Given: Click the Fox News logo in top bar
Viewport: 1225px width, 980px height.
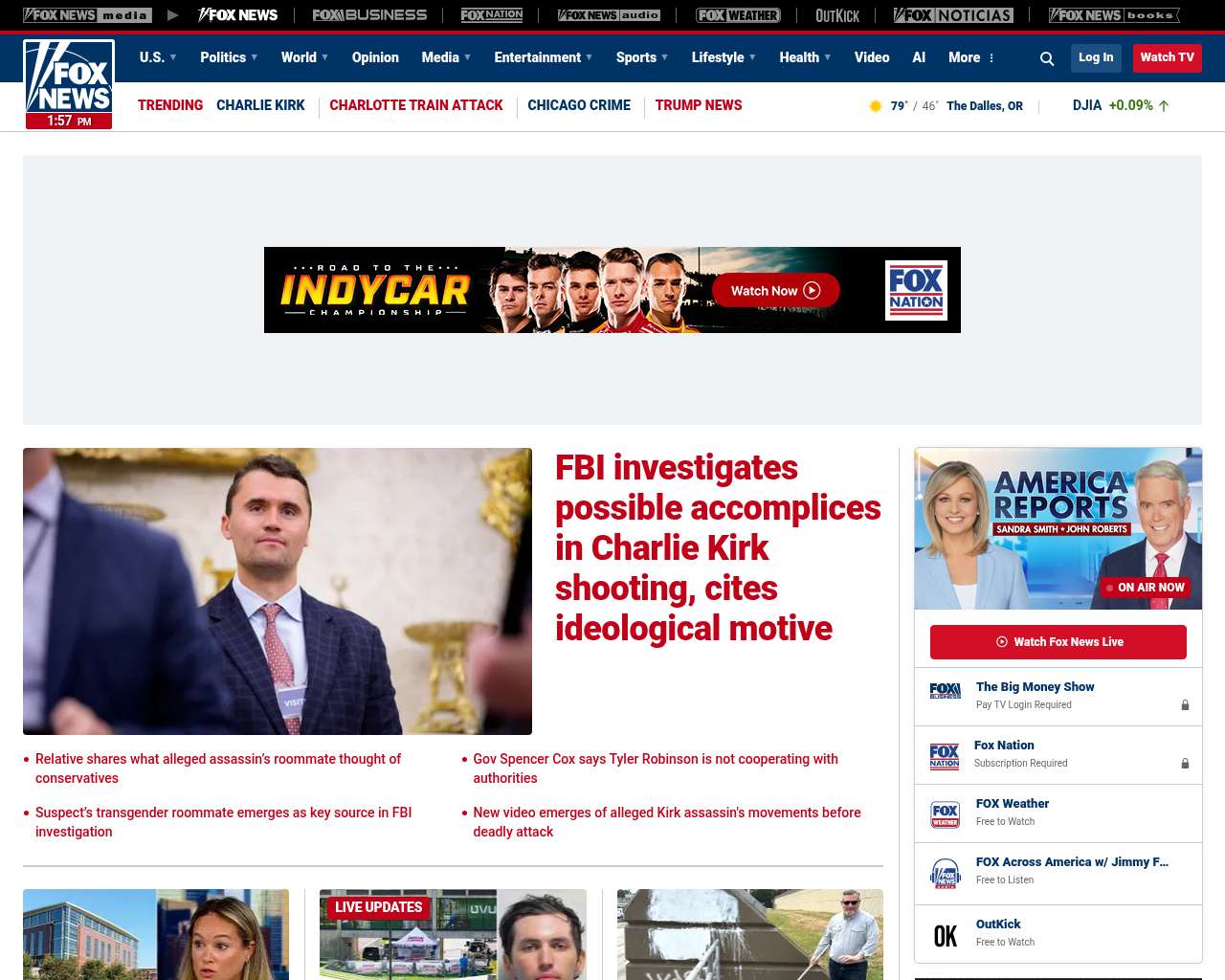Looking at the screenshot, I should click(x=237, y=15).
